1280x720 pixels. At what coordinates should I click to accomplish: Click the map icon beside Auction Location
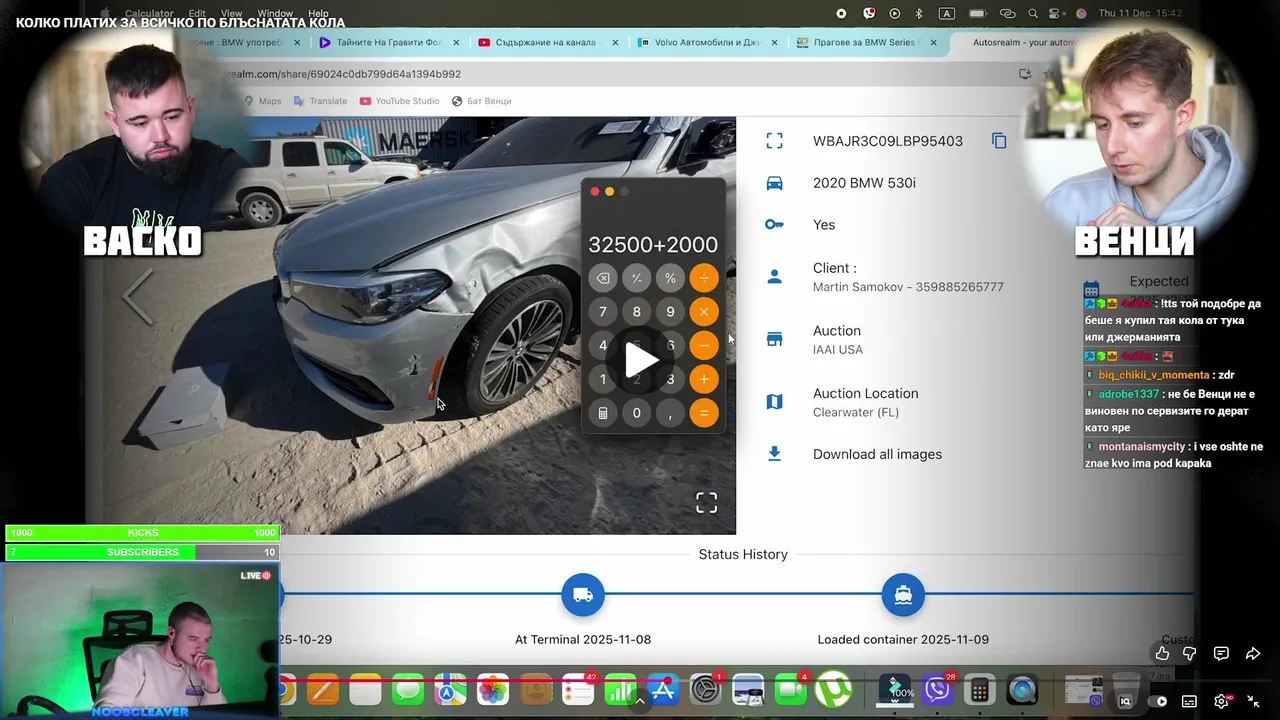point(774,402)
